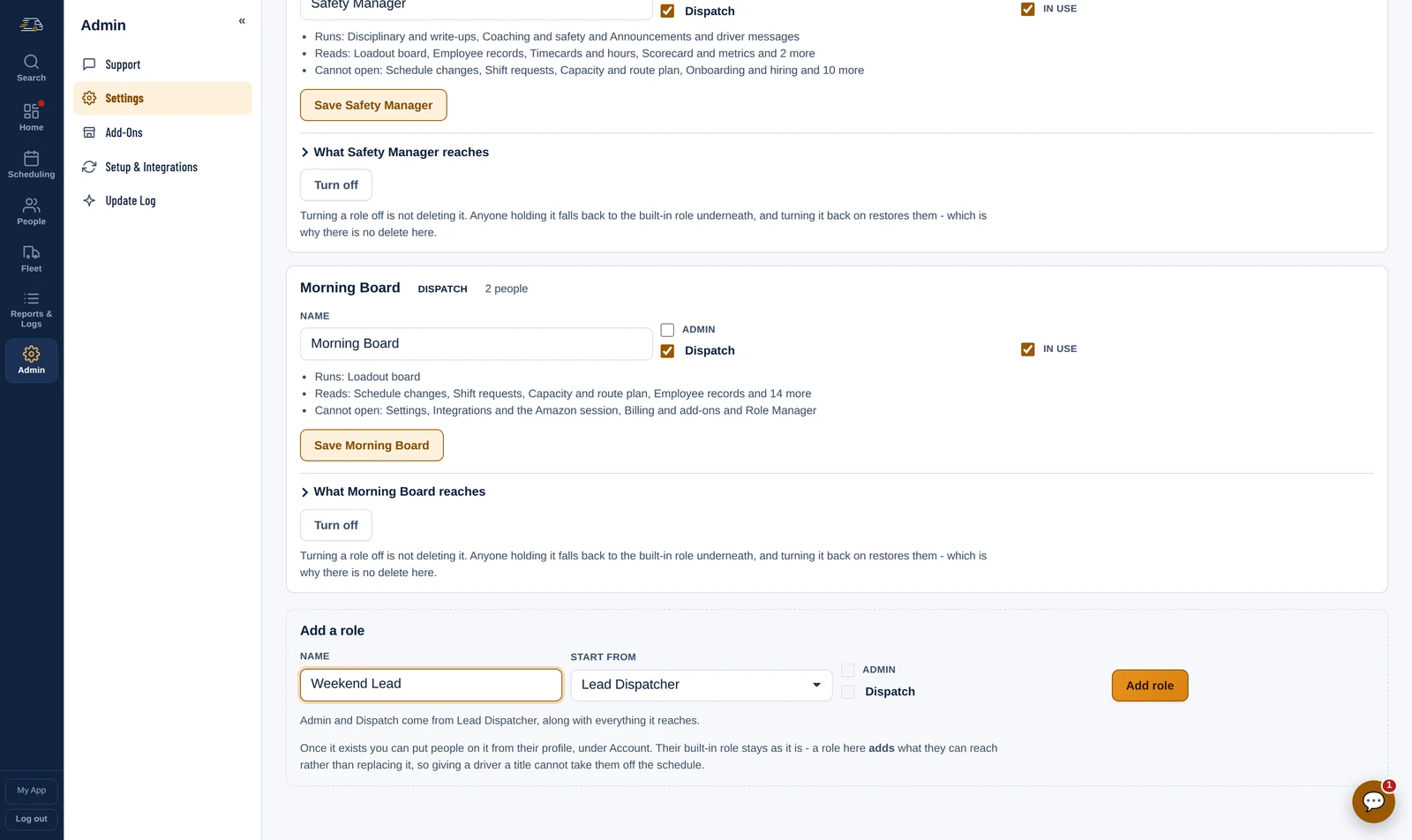The height and width of the screenshot is (840, 1412).
Task: Toggle Admin checkbox for Morning Board
Action: click(x=667, y=330)
